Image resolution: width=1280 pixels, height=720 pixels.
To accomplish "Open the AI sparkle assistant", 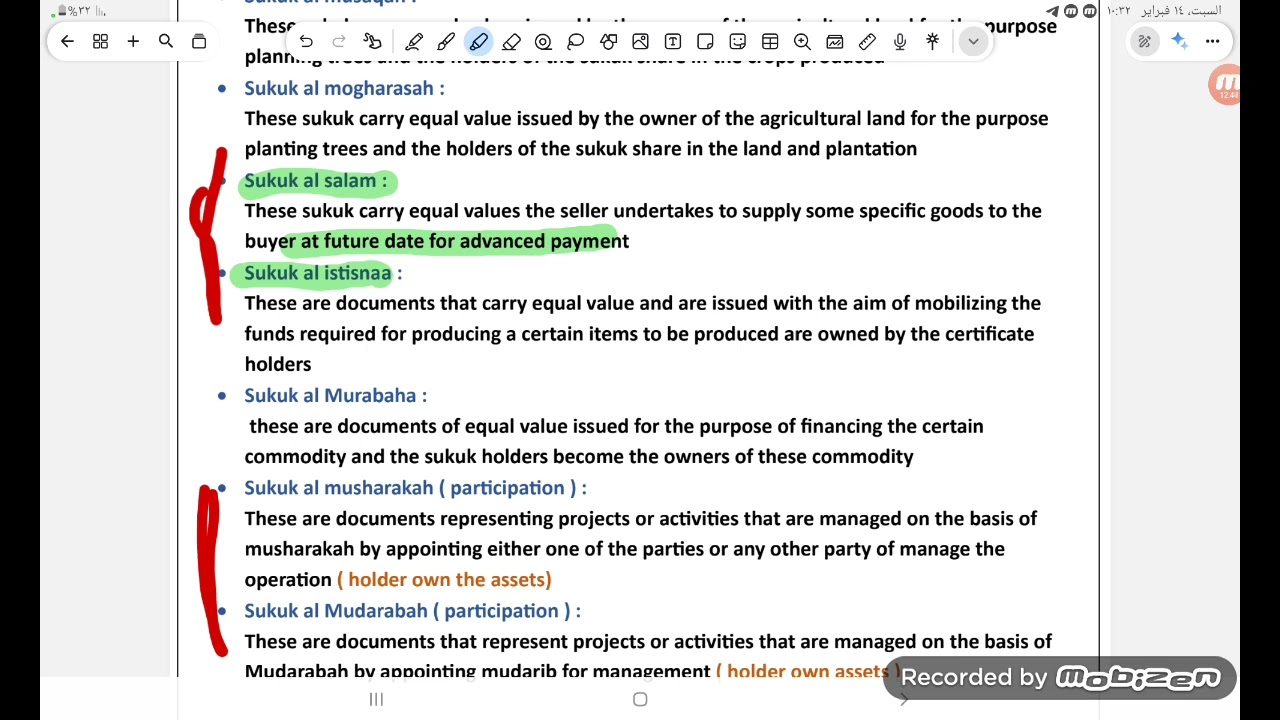I will (x=1179, y=41).
